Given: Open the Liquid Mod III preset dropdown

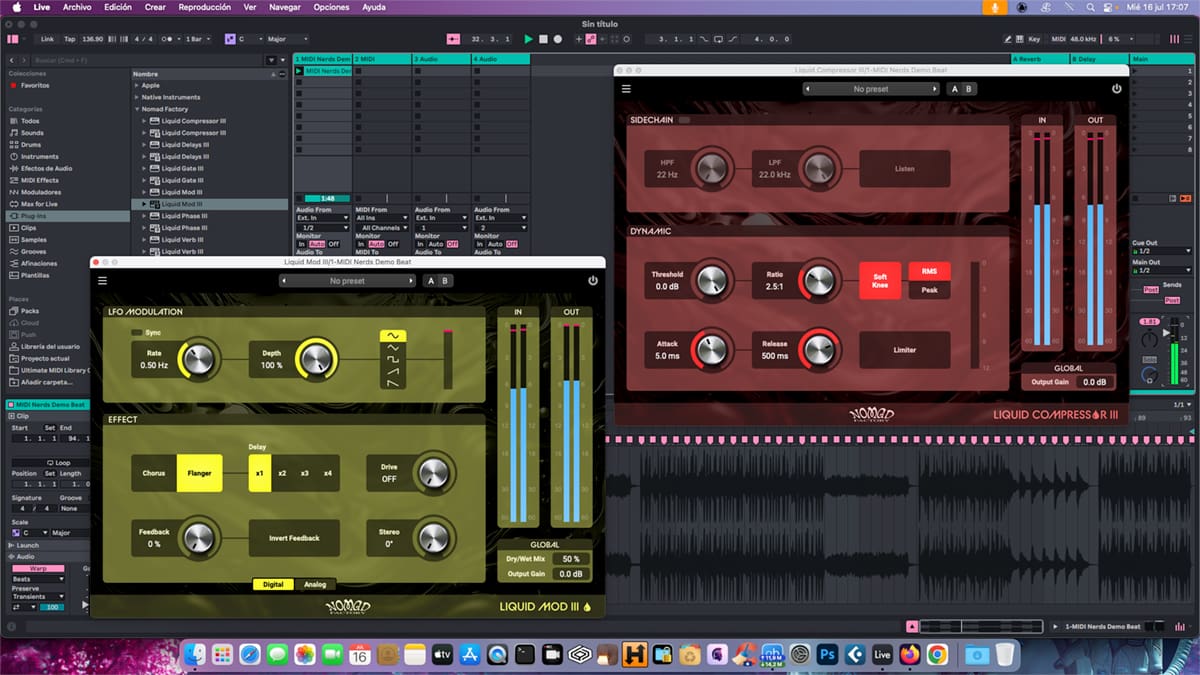Looking at the screenshot, I should pos(347,281).
